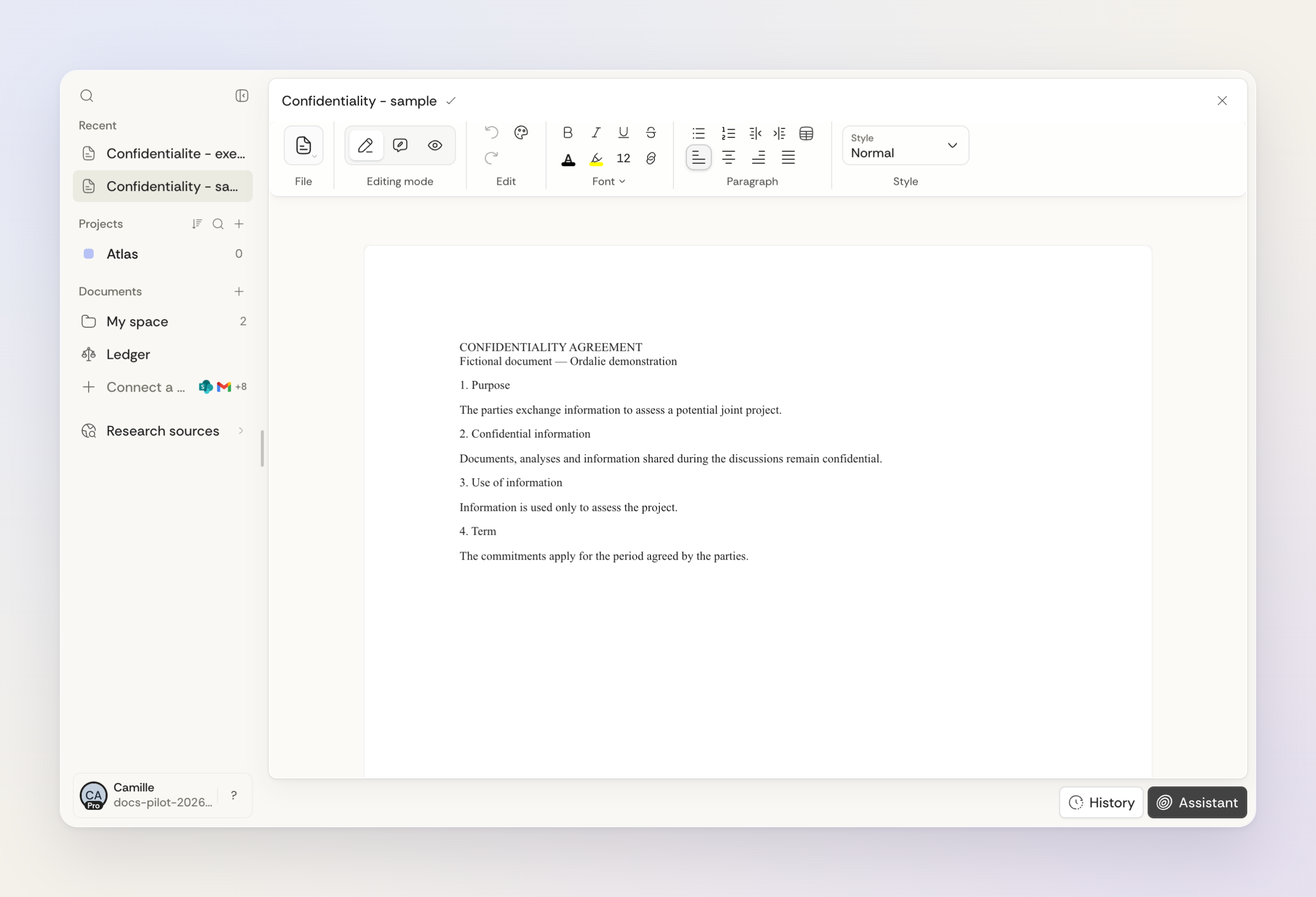Collapse the sidebar panel icon
1316x897 pixels.
(x=242, y=96)
